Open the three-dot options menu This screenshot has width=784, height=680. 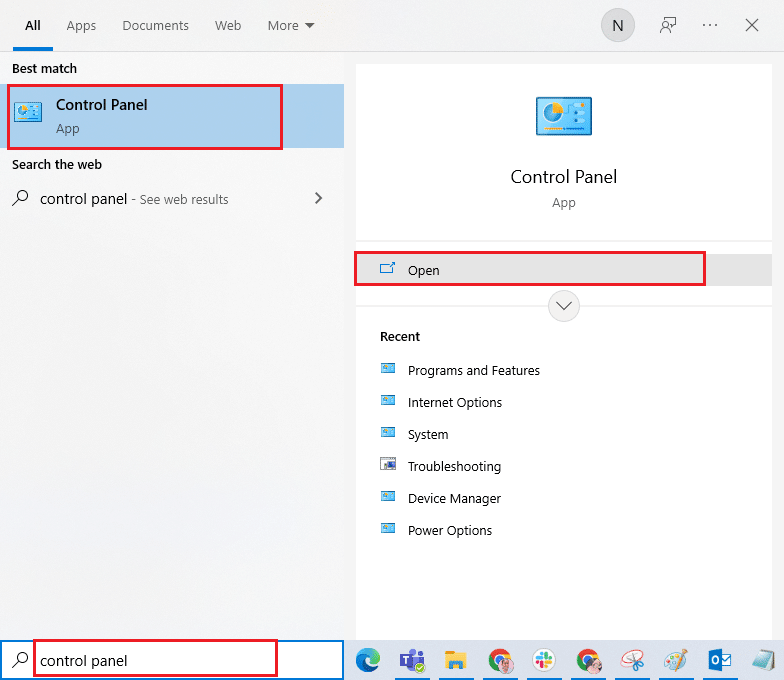point(710,26)
